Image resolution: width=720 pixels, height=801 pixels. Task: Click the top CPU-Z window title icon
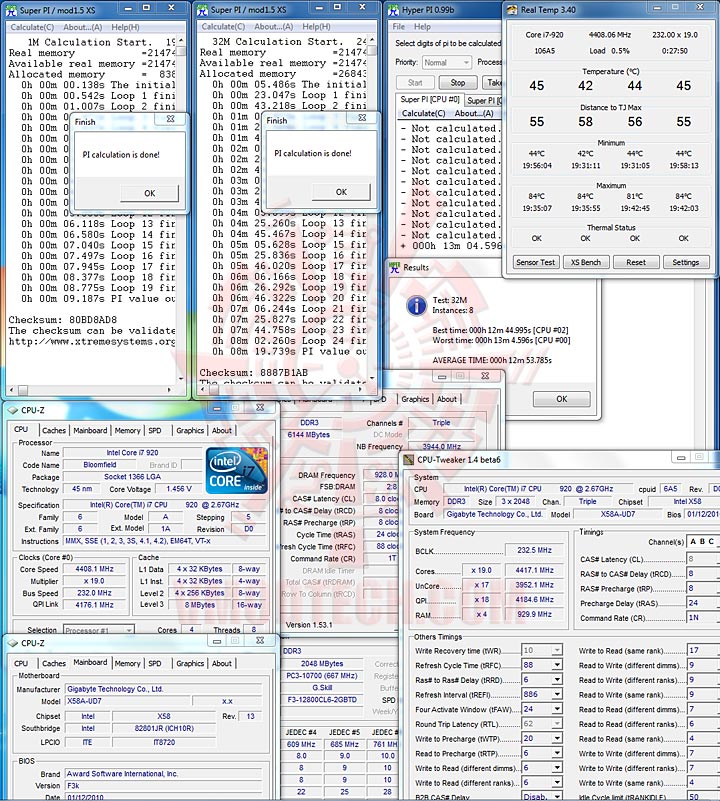[13, 410]
